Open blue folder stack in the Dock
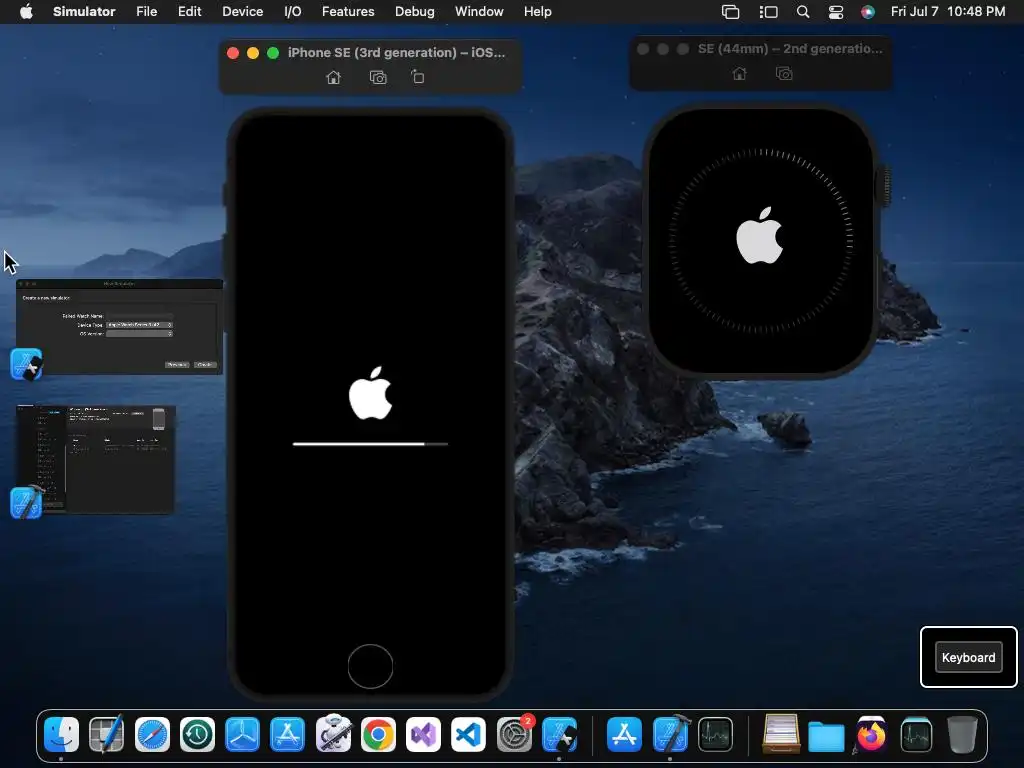 826,737
